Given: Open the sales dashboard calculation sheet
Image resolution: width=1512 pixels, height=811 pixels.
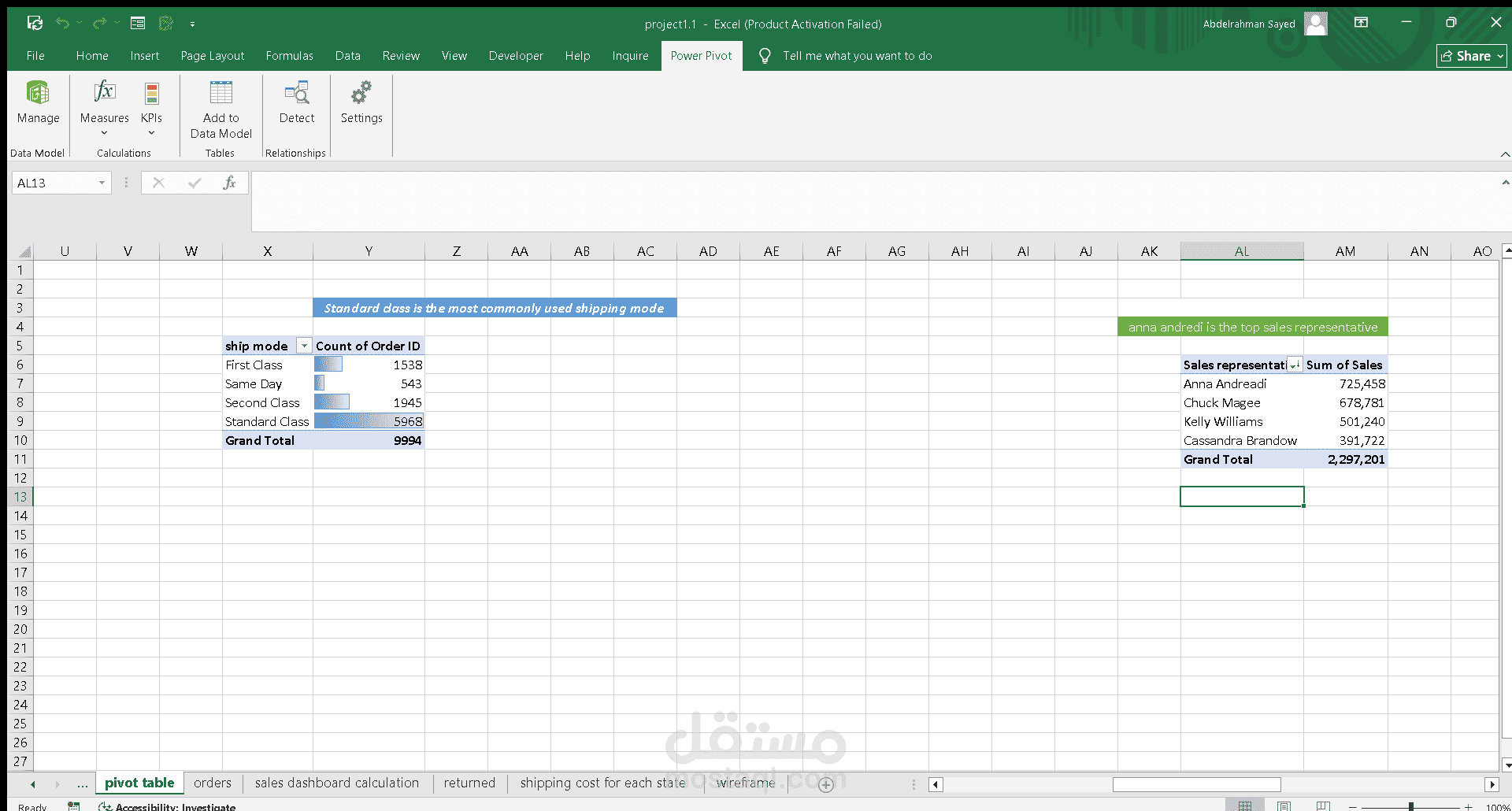Looking at the screenshot, I should pos(336,783).
